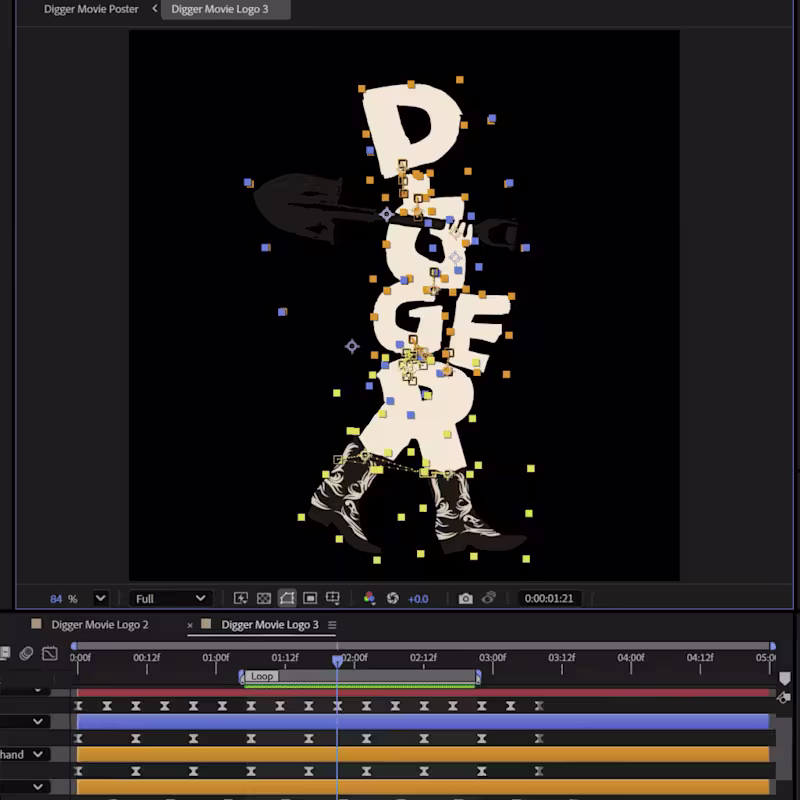Open dropdown beside the bottom orange layer bar
The width and height of the screenshot is (800, 800).
point(38,787)
